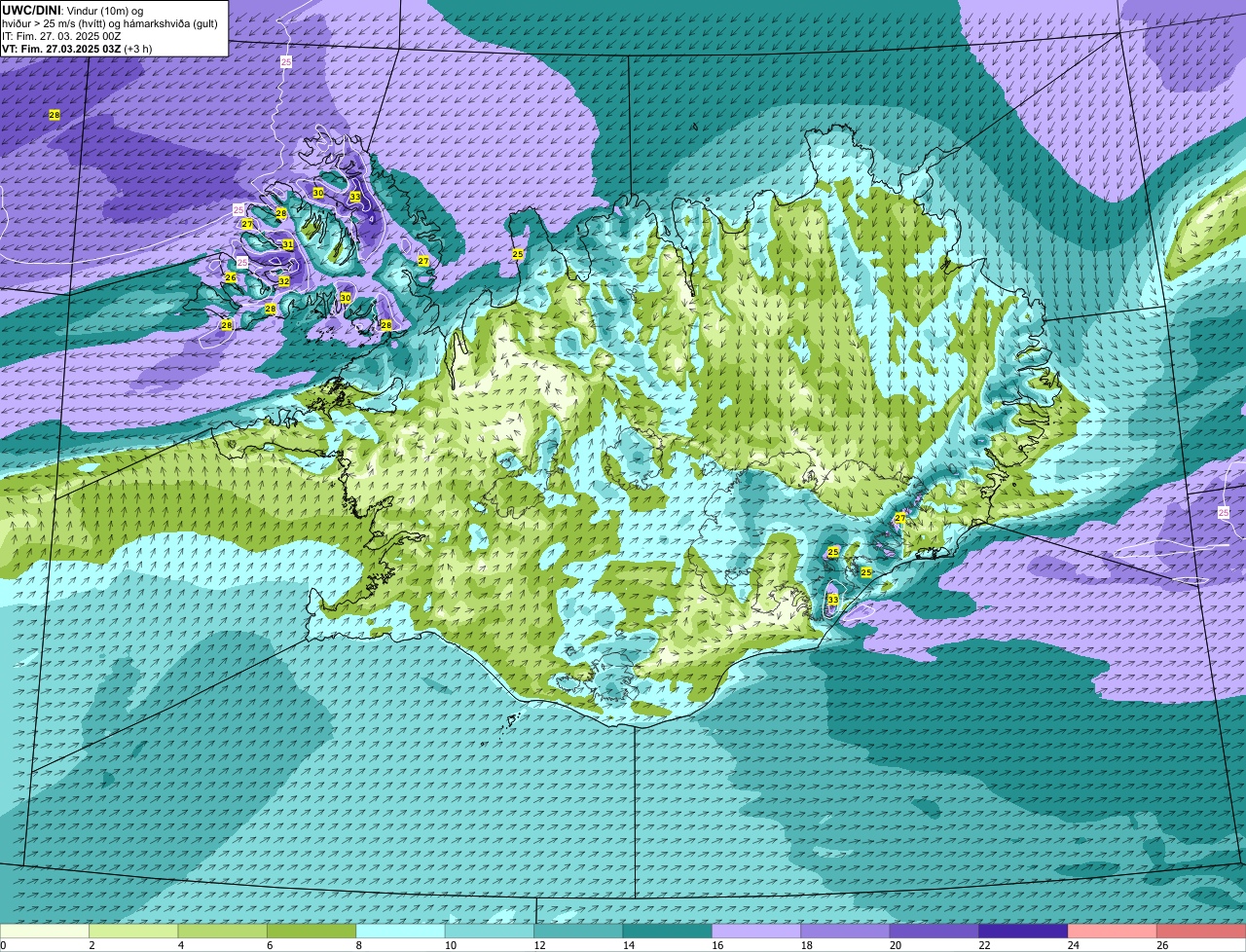Pick the 14–16 m/s dark teal legend swatch
Viewport: 1246px width, 952px height.
668,932
